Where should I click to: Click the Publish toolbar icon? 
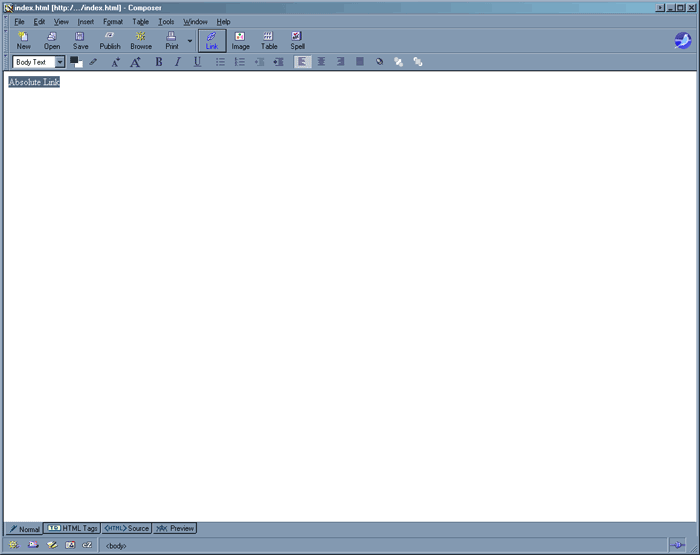(x=110, y=40)
